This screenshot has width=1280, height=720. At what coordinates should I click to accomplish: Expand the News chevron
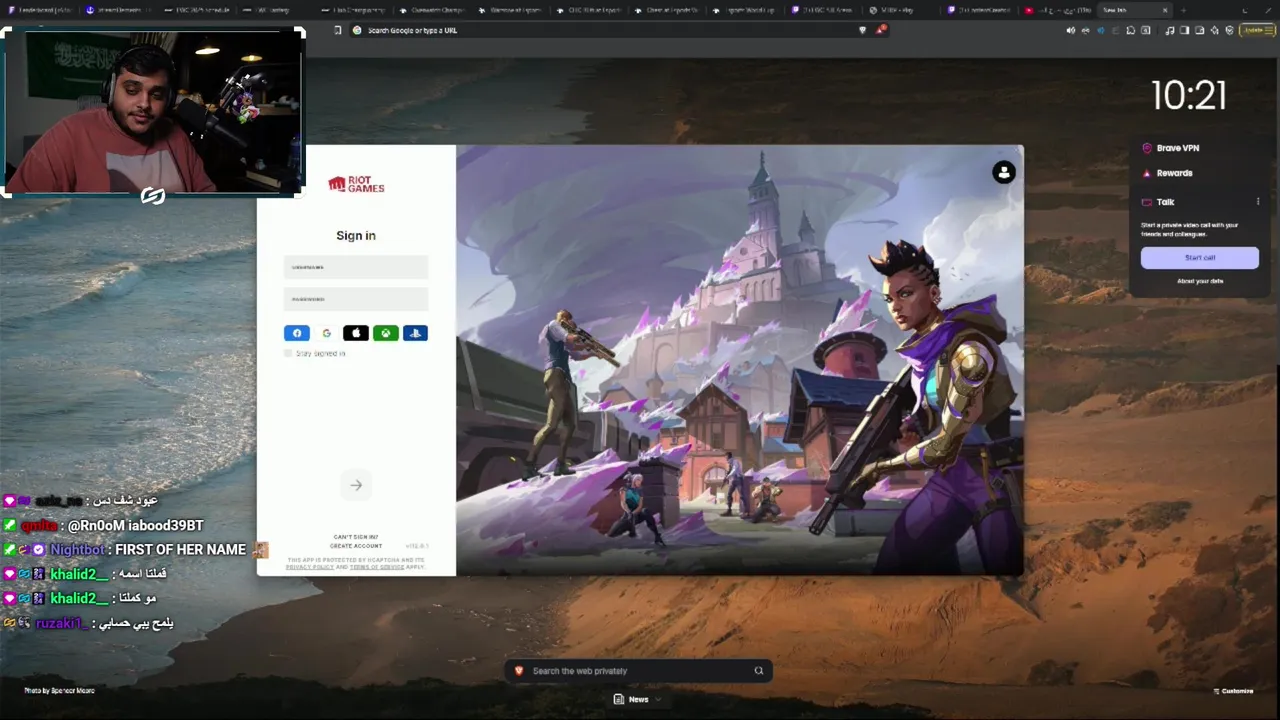coord(658,699)
